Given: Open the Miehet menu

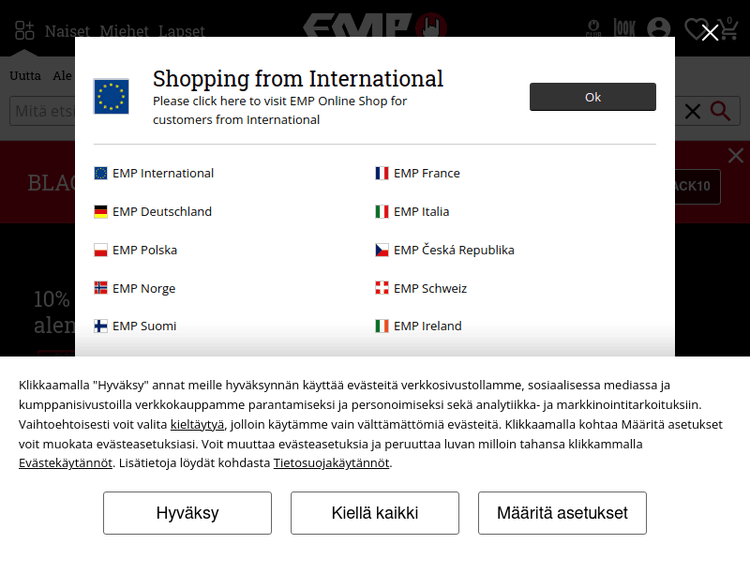Looking at the screenshot, I should coord(124,31).
